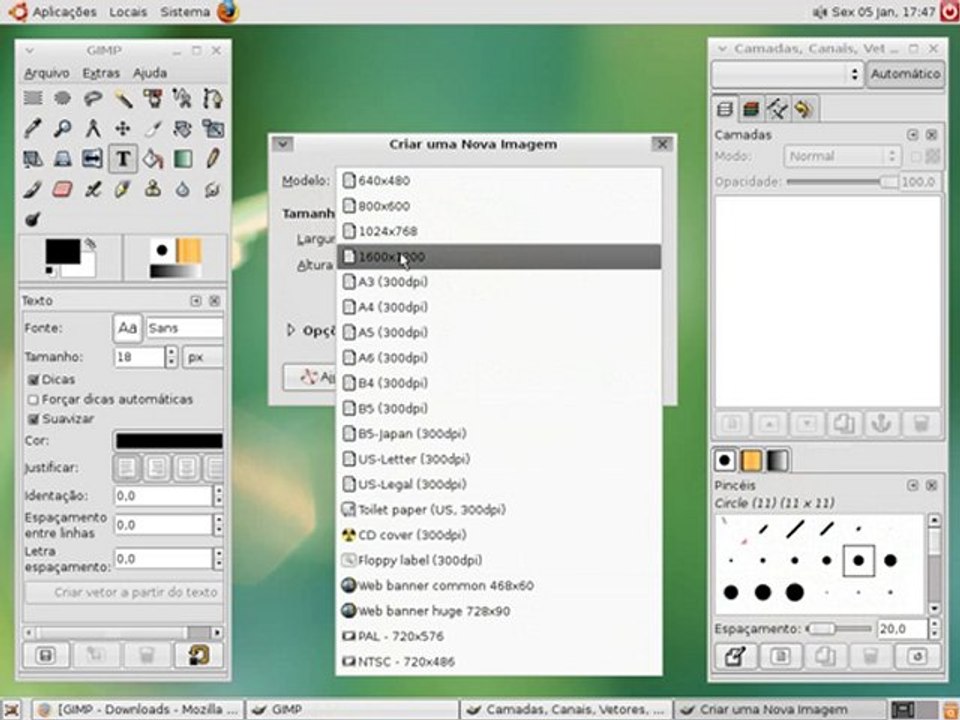Adjust the Opacidade slider
The width and height of the screenshot is (960, 720).
coord(842,182)
